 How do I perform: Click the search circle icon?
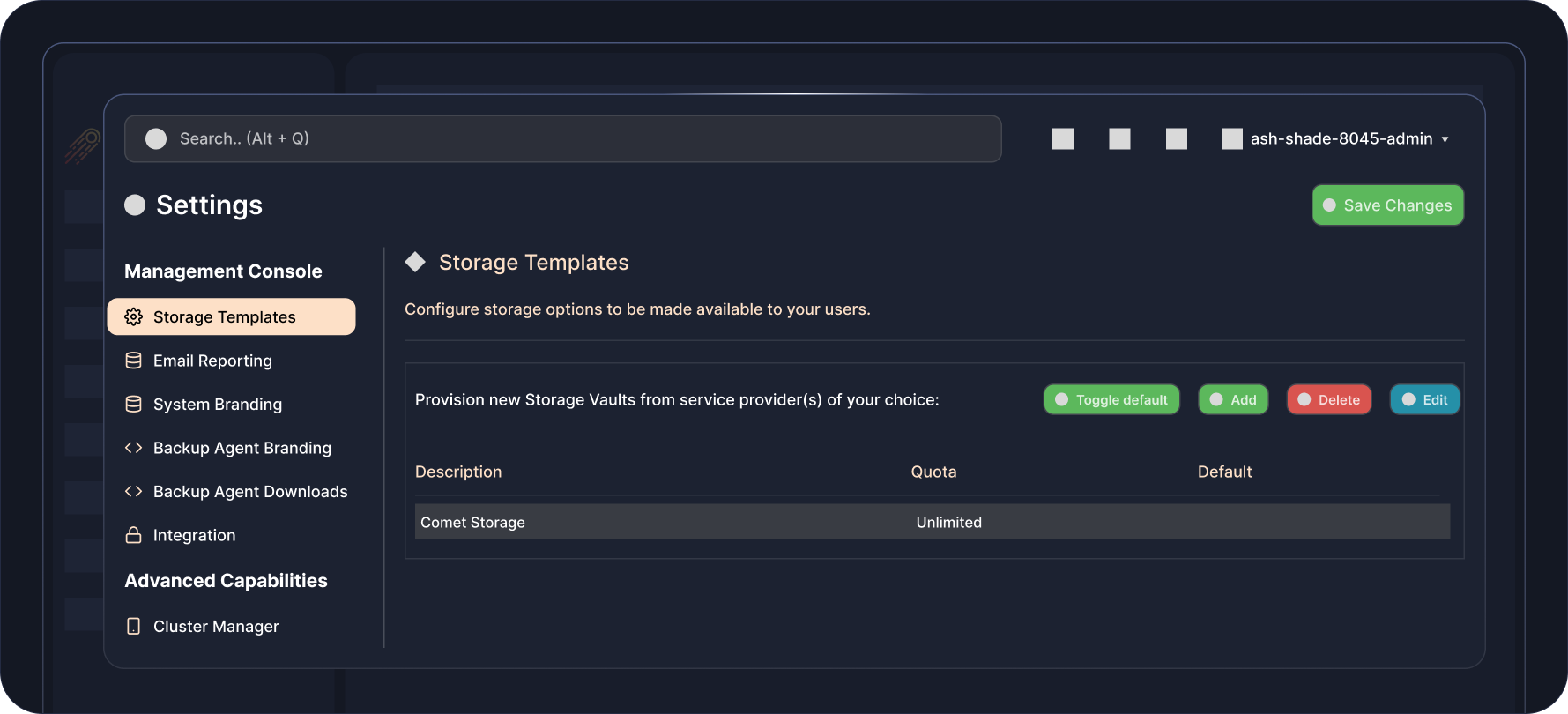(156, 139)
